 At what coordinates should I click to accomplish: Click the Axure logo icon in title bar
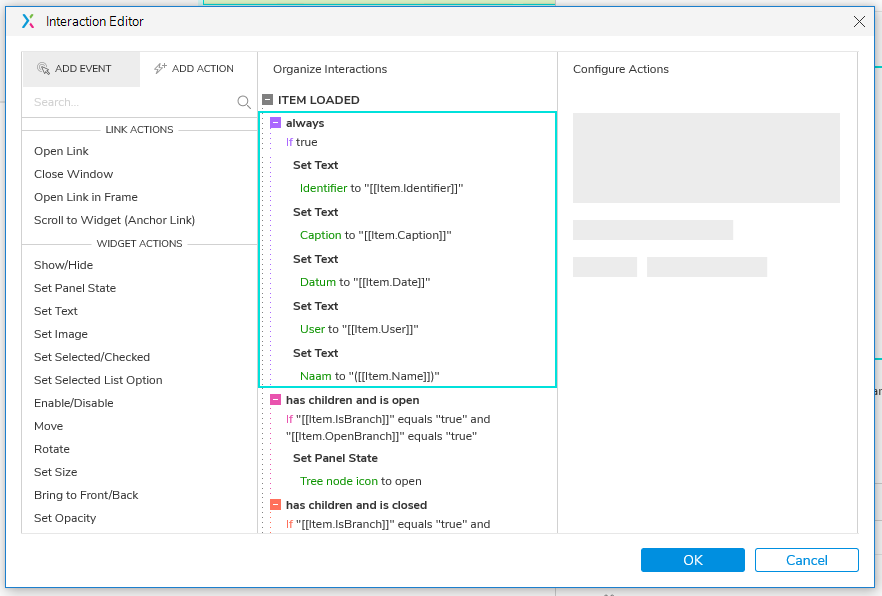28,21
